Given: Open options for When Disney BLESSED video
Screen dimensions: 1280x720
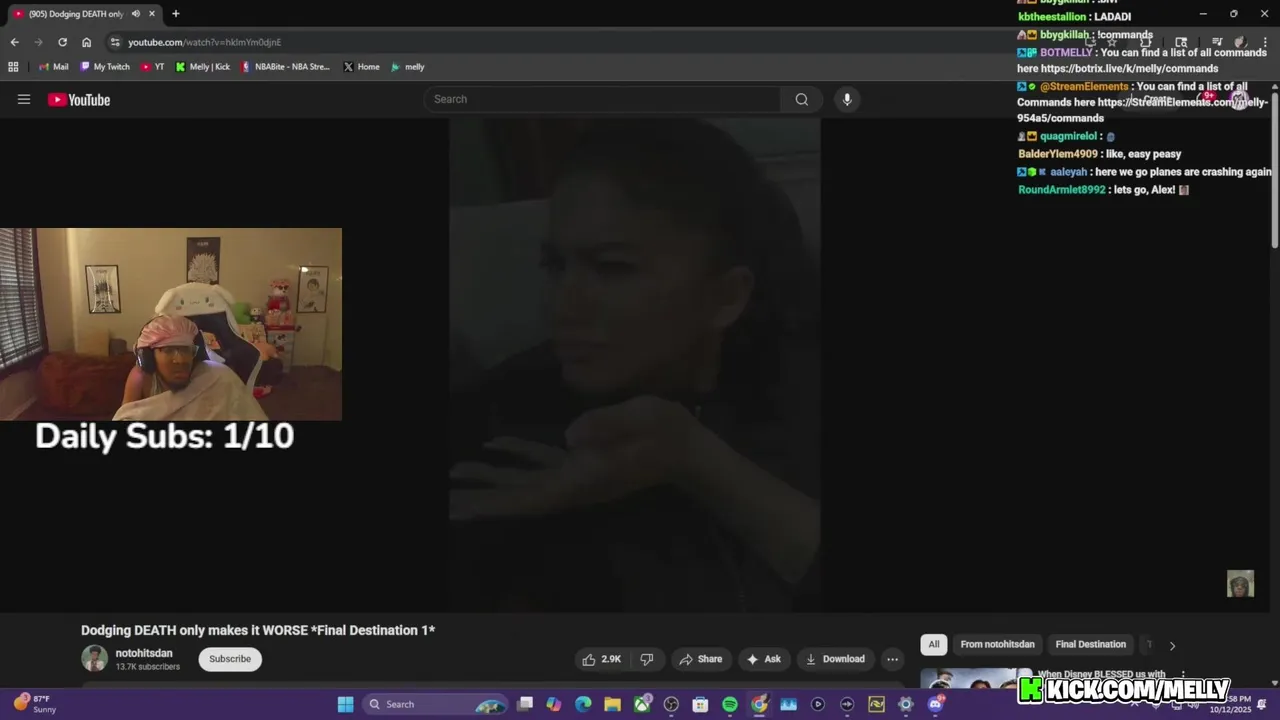Looking at the screenshot, I should tap(1183, 675).
